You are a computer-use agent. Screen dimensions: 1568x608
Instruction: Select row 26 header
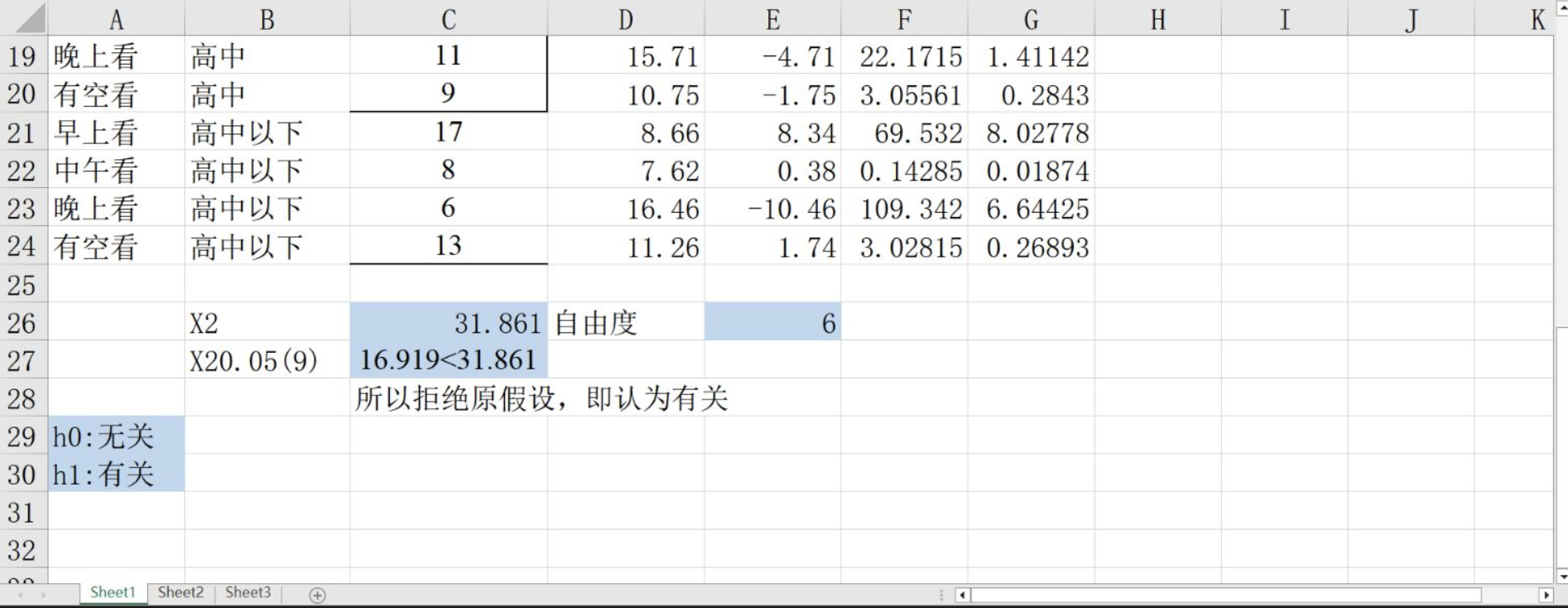[x=23, y=322]
